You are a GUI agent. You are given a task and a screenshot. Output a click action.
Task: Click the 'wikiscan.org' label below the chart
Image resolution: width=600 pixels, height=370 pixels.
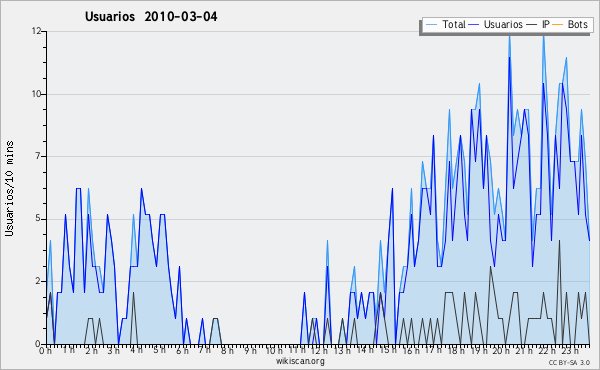coord(300,361)
